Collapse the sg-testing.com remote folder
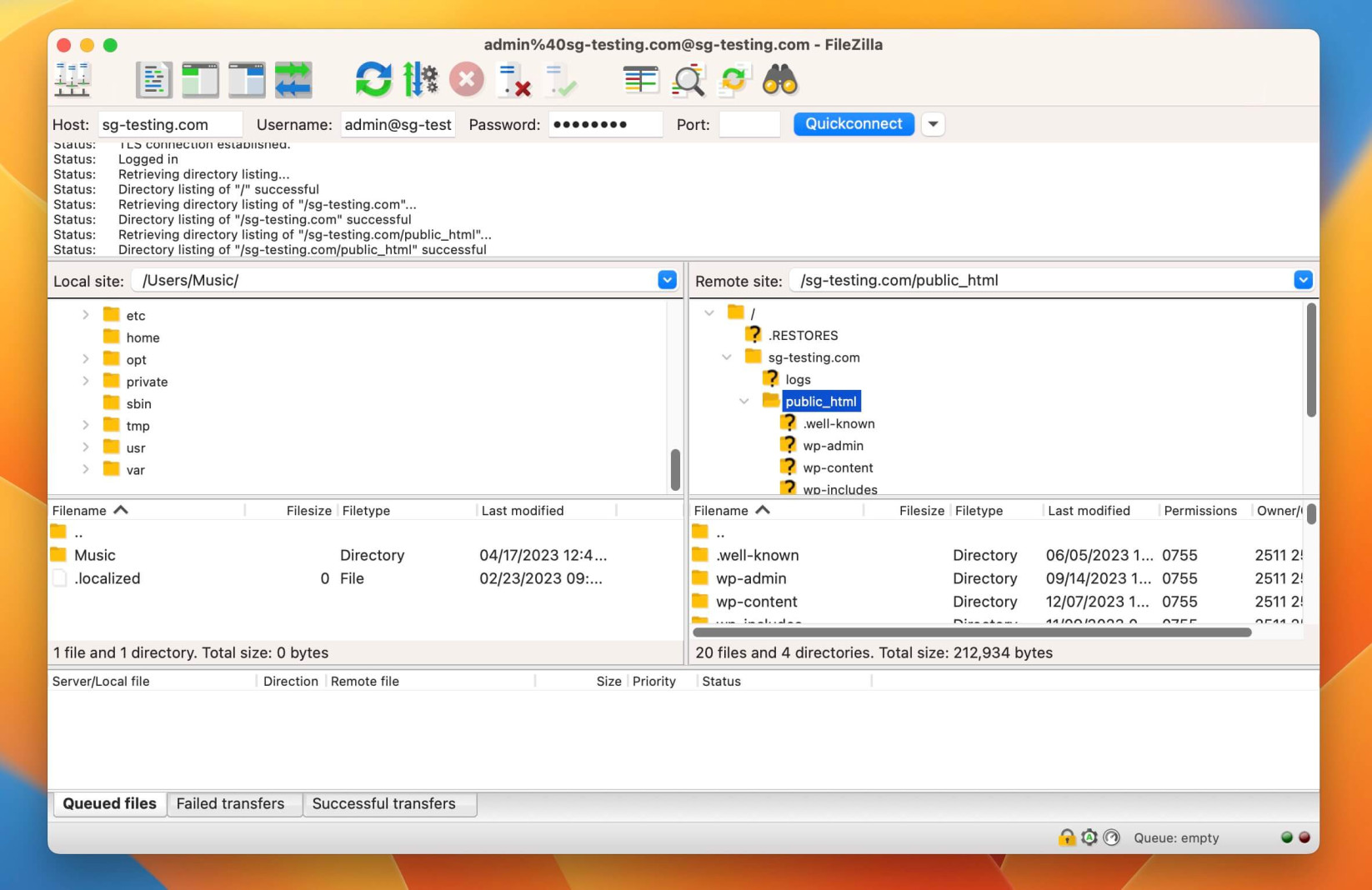This screenshot has height=890, width=1372. click(727, 357)
